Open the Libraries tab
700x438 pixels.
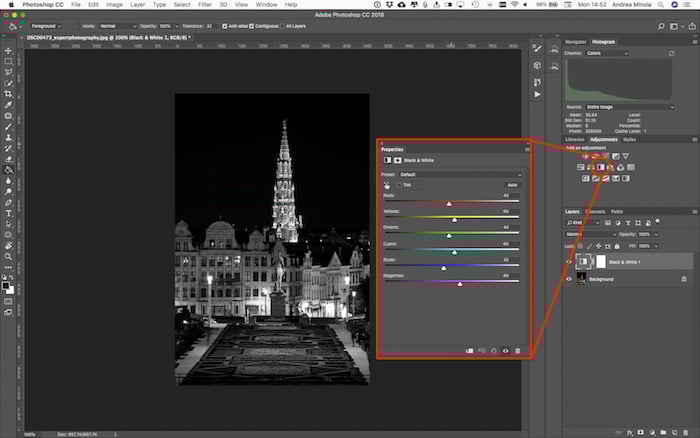click(575, 140)
